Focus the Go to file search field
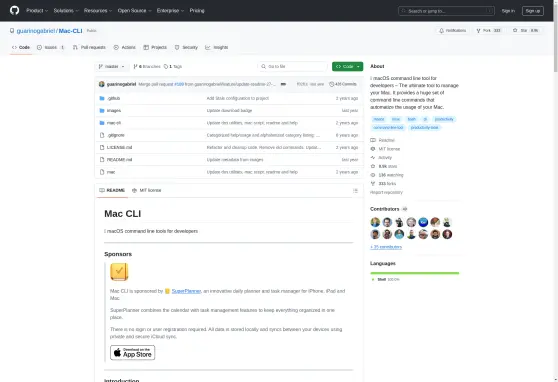This screenshot has width=558, height=382. (293, 67)
